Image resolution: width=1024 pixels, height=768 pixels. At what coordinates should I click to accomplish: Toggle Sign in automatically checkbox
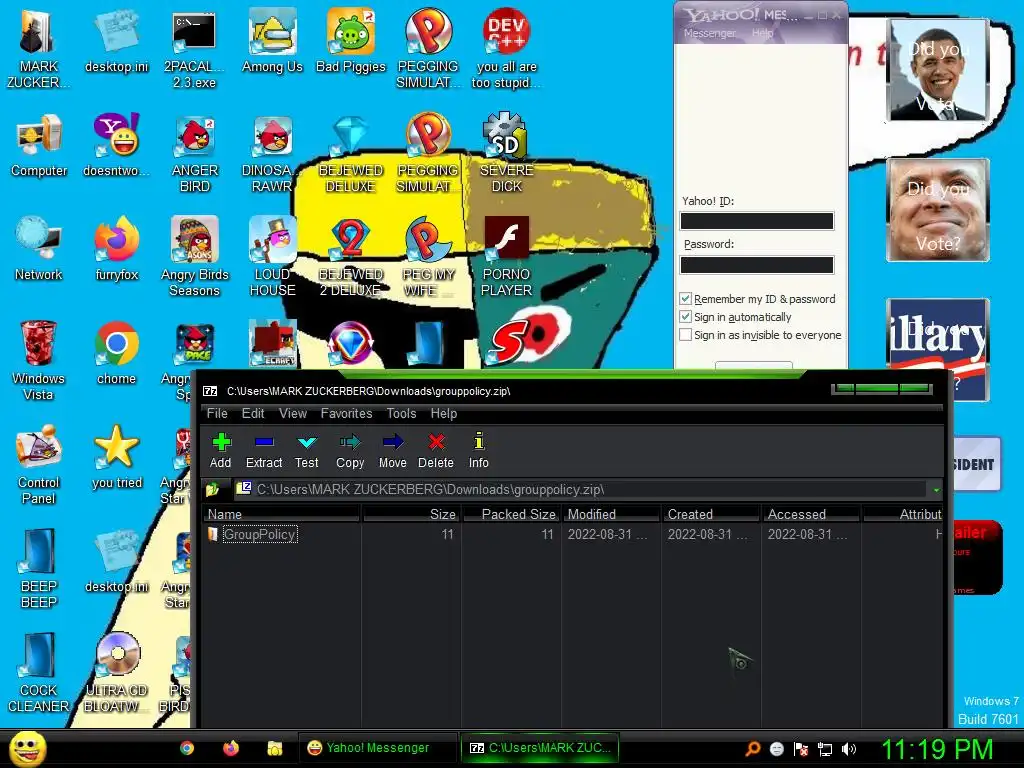(685, 317)
